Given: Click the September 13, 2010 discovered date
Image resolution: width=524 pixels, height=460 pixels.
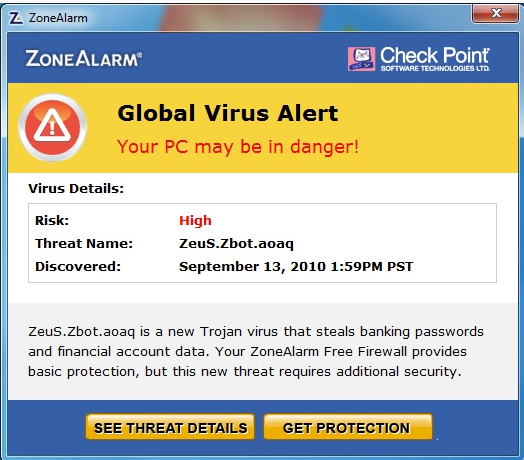Looking at the screenshot, I should click(x=296, y=266).
